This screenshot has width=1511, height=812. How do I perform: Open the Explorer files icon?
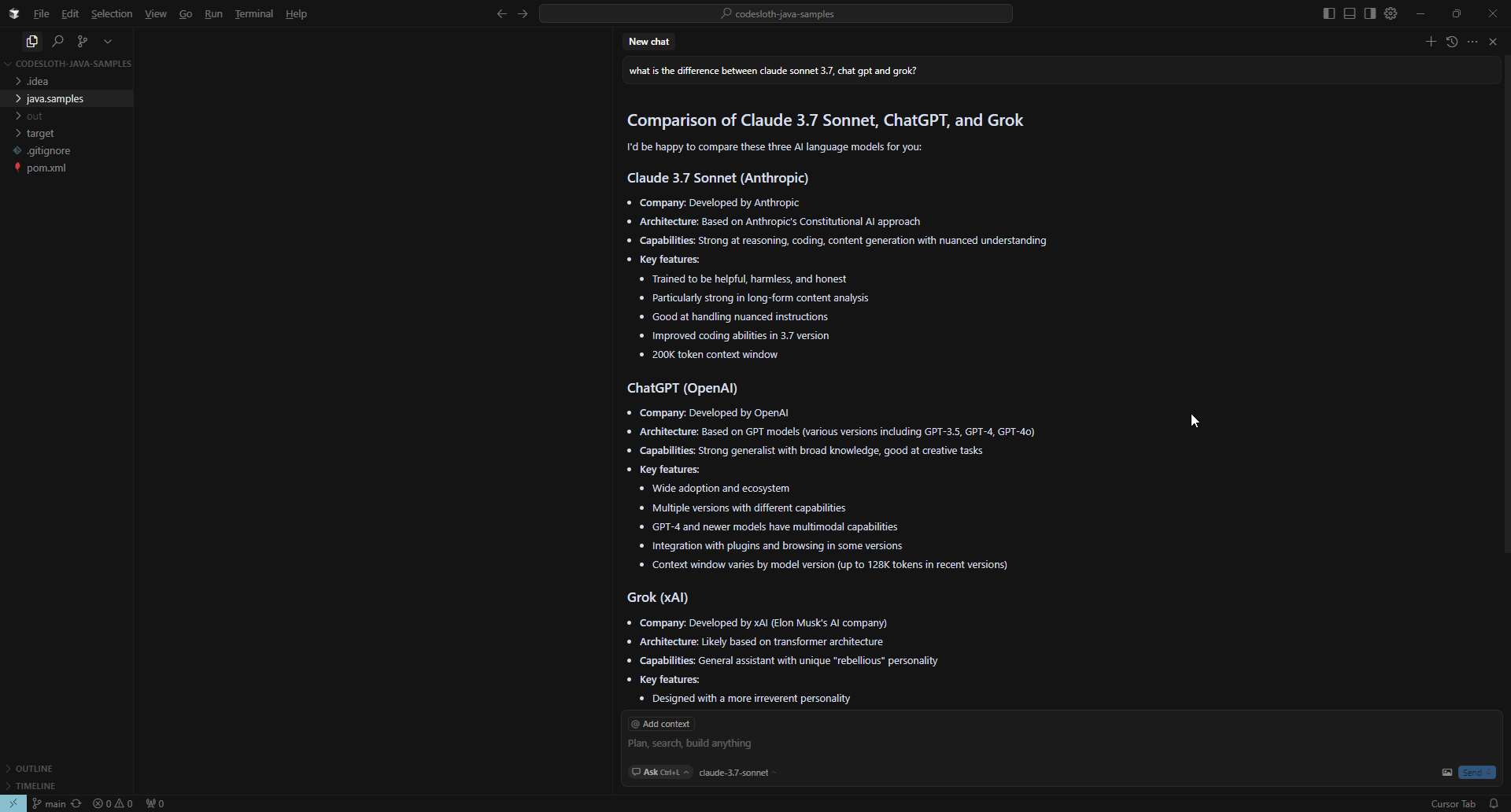coord(32,42)
